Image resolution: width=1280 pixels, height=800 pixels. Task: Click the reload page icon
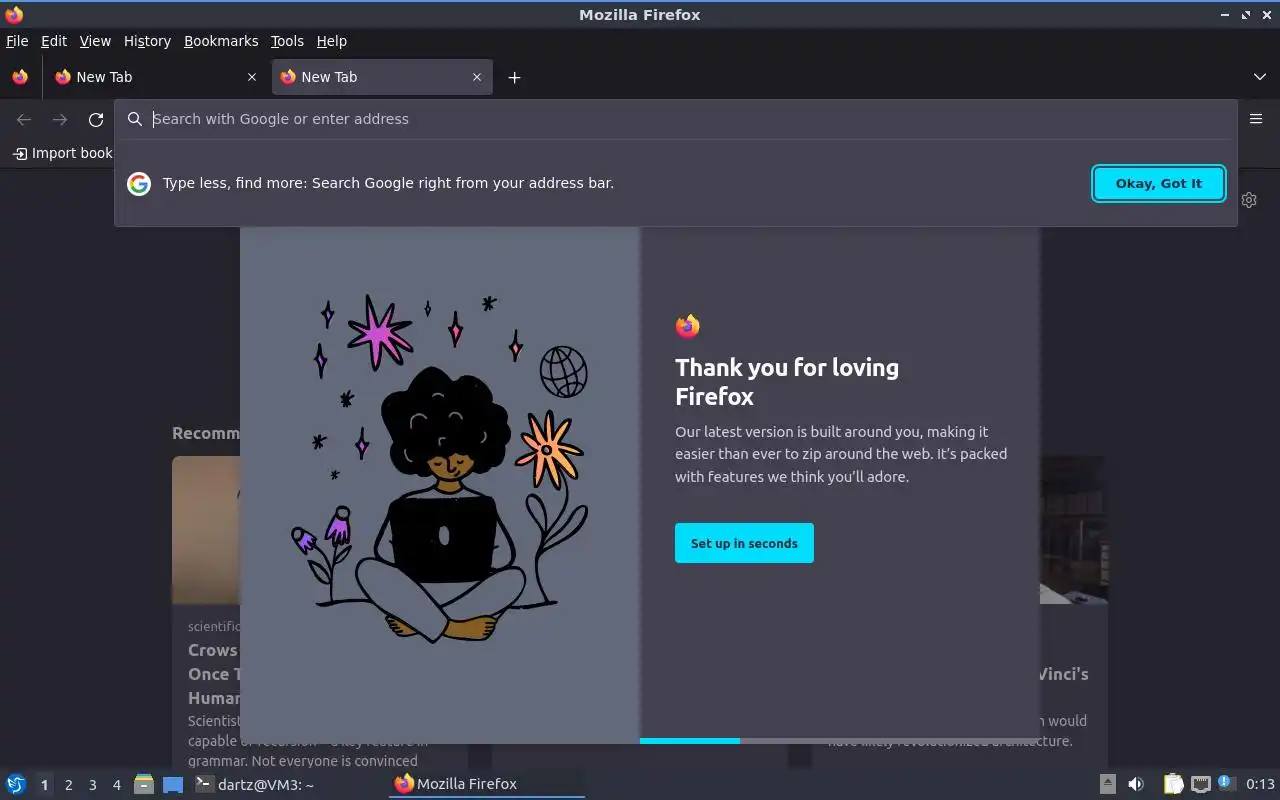96,120
